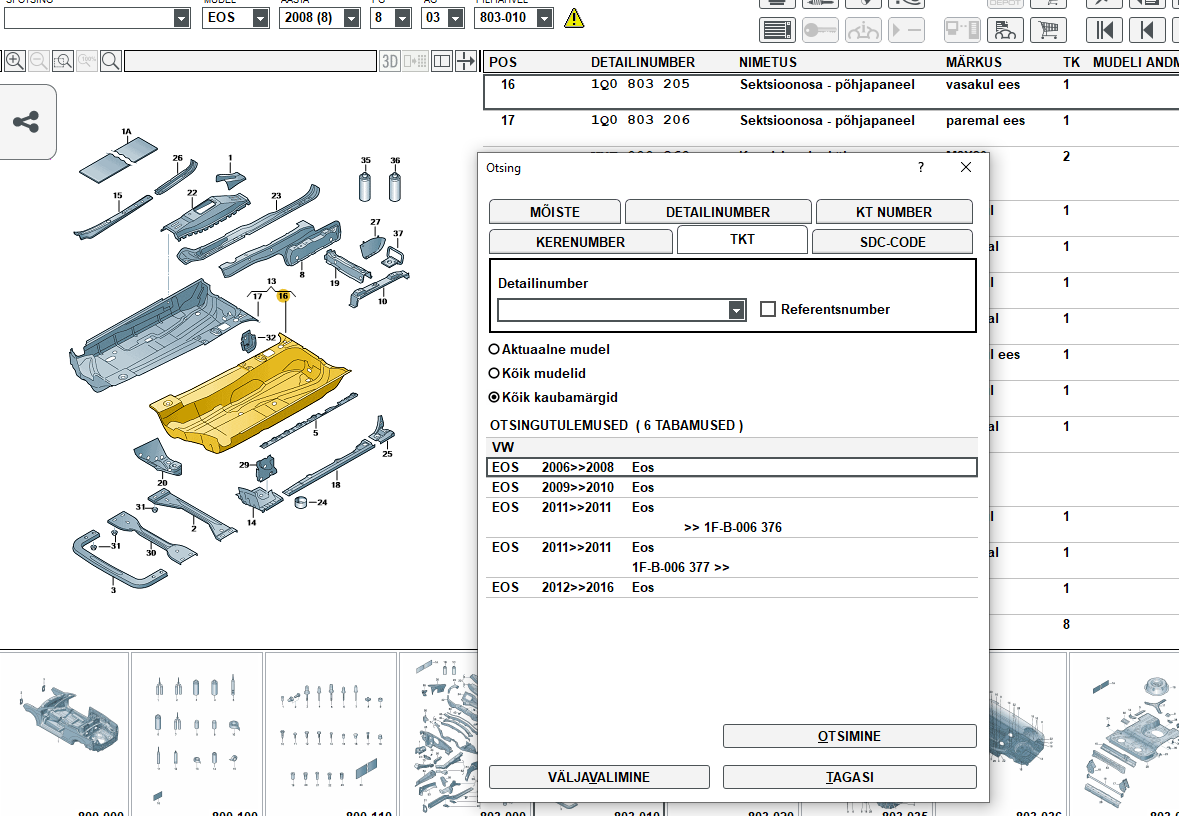1179x816 pixels.
Task: Click the TAGASI back button
Action: 849,777
